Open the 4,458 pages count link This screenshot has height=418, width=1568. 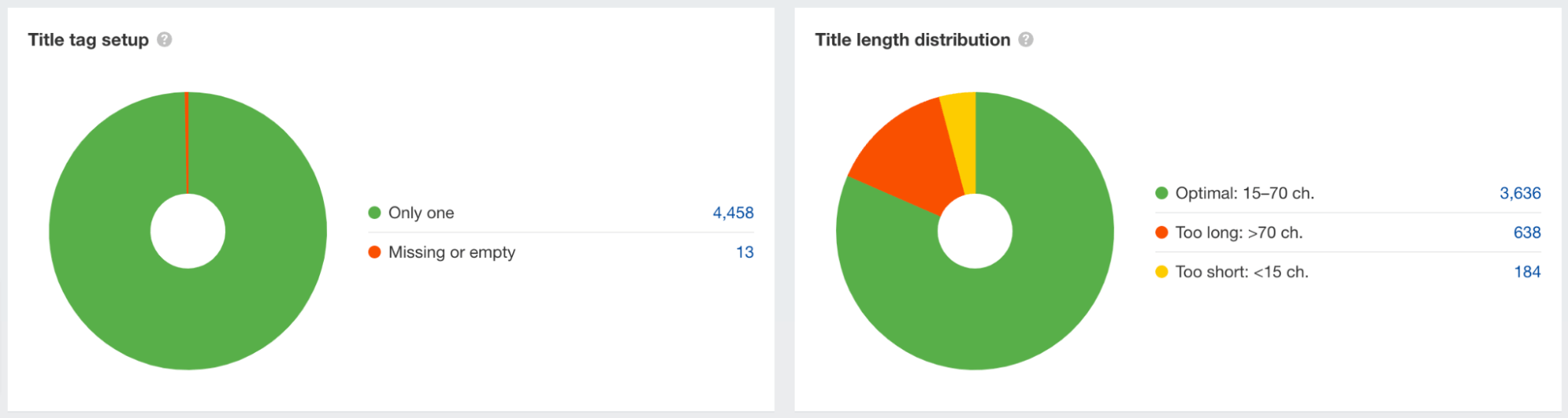coord(733,213)
